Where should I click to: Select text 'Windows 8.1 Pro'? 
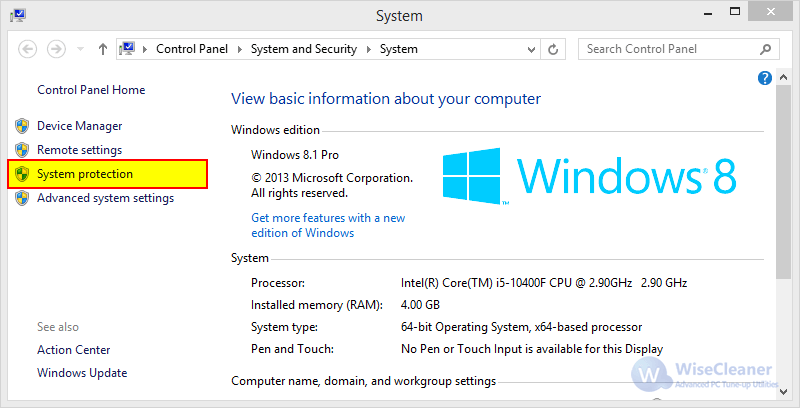(295, 155)
